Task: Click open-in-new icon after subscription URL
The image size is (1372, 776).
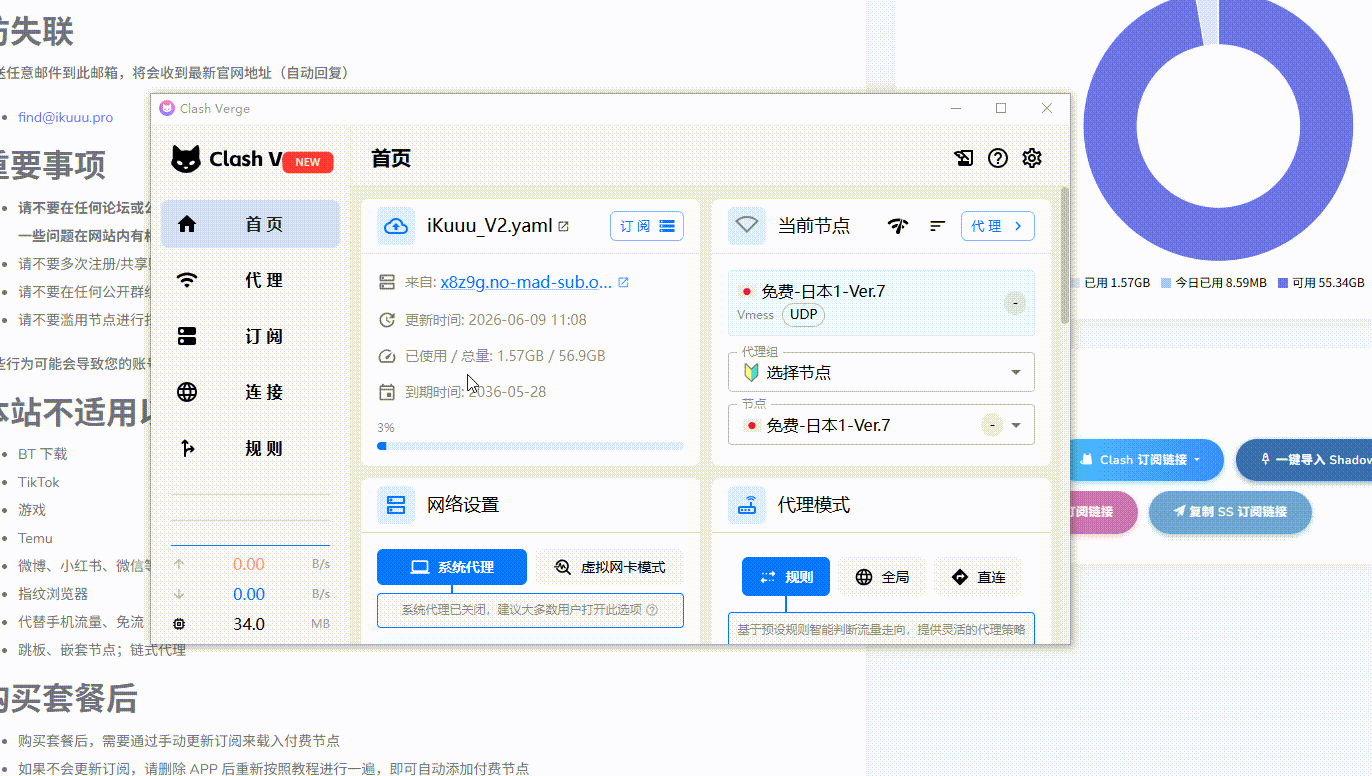Action: 624,283
